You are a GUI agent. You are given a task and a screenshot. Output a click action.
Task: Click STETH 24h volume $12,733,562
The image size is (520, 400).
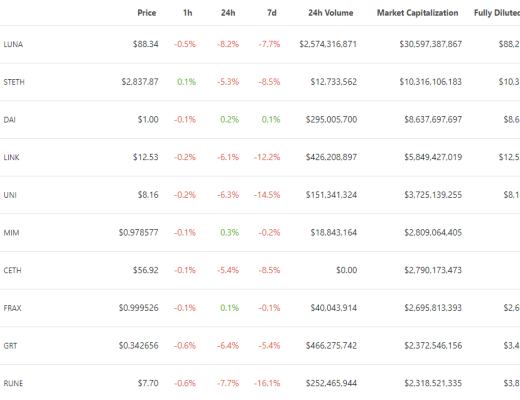tap(334, 82)
